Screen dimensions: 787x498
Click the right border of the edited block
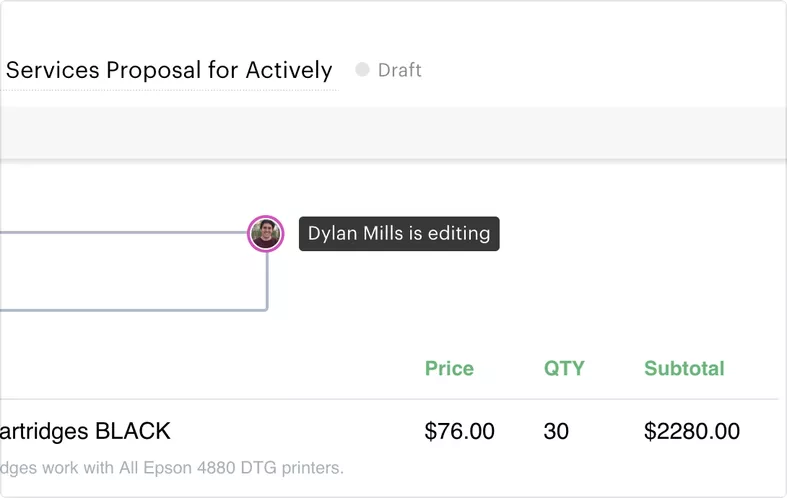(267, 285)
